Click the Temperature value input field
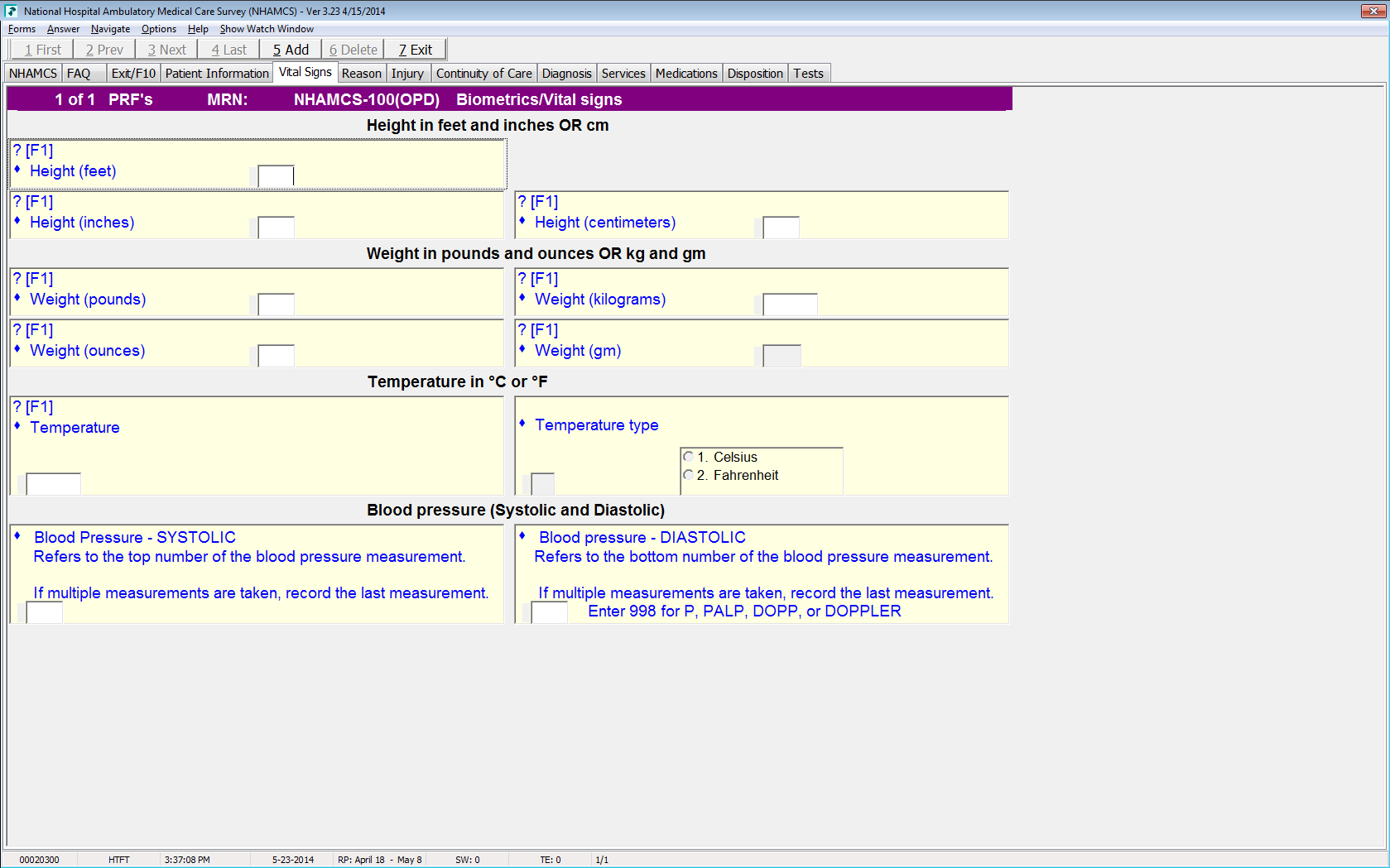 coord(53,484)
